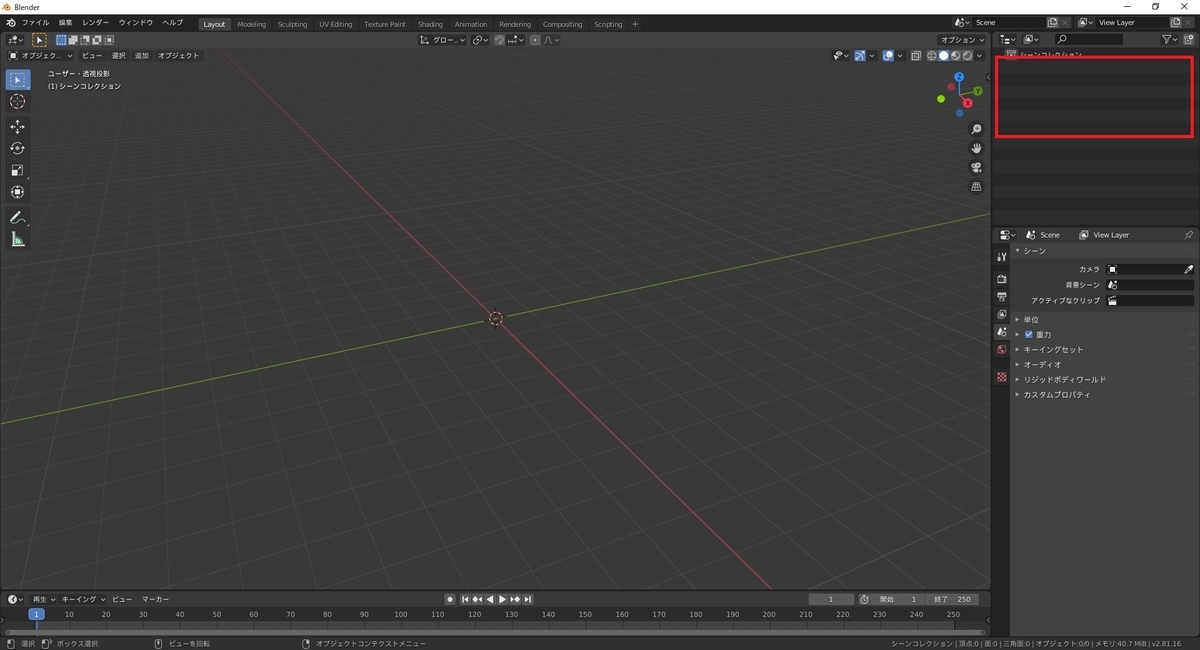Select the Transform tool
Viewport: 1200px width, 650px height.
(17, 192)
